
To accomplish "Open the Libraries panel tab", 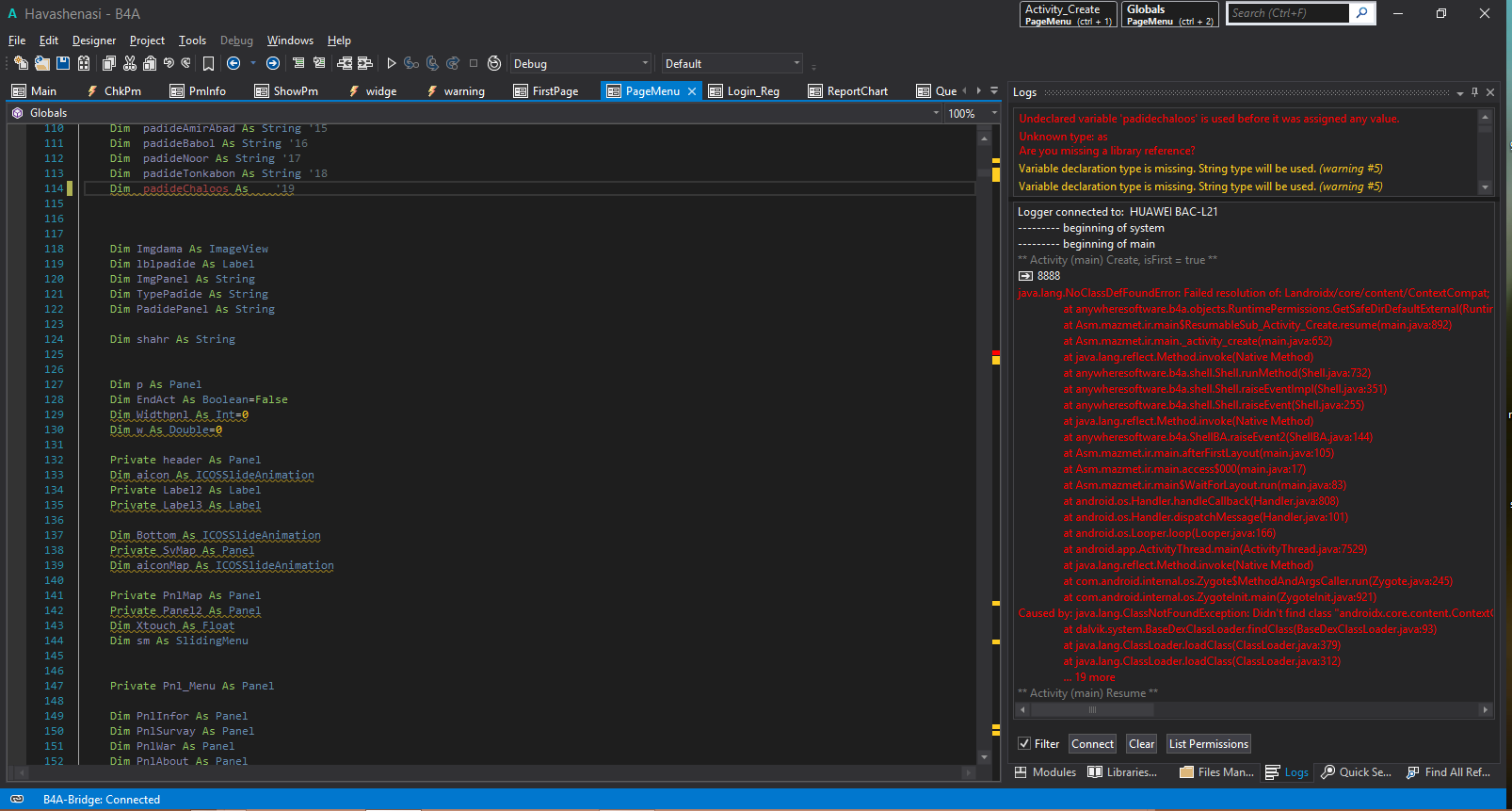I will point(1122,771).
